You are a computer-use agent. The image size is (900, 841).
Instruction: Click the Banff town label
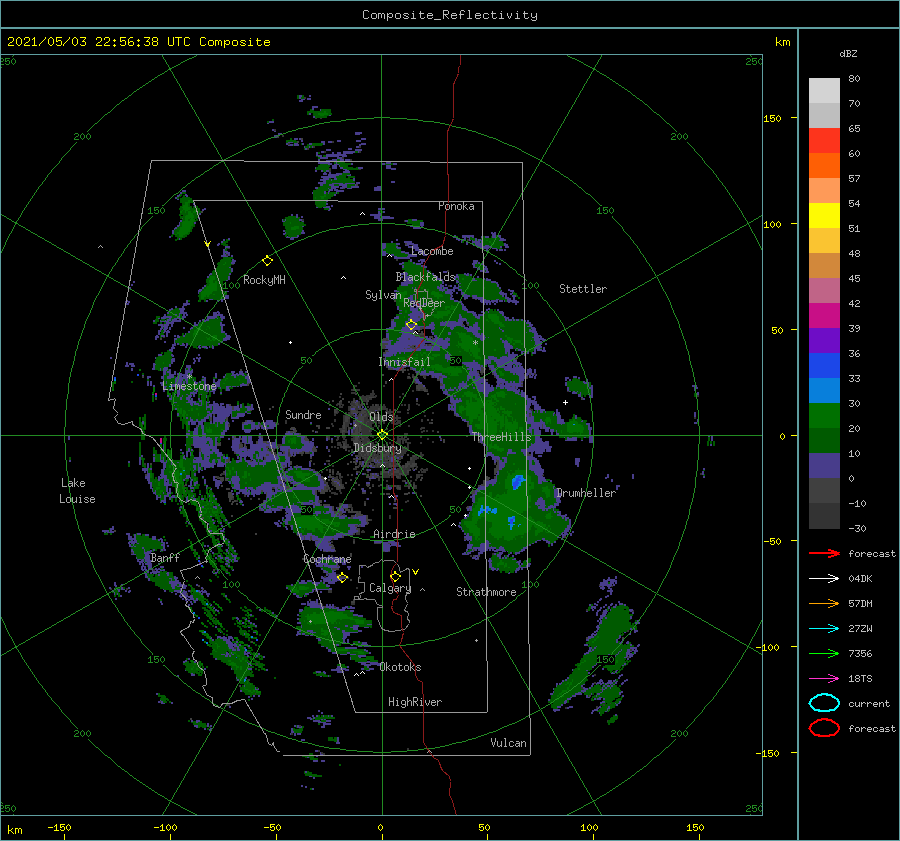[x=165, y=558]
